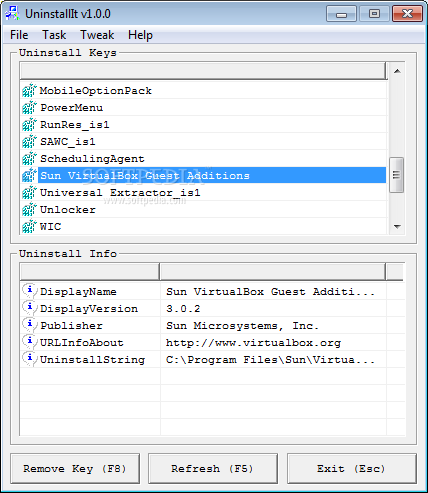This screenshot has height=493, width=428.
Task: Select the SchedulingAgent entry
Action: (x=92, y=159)
